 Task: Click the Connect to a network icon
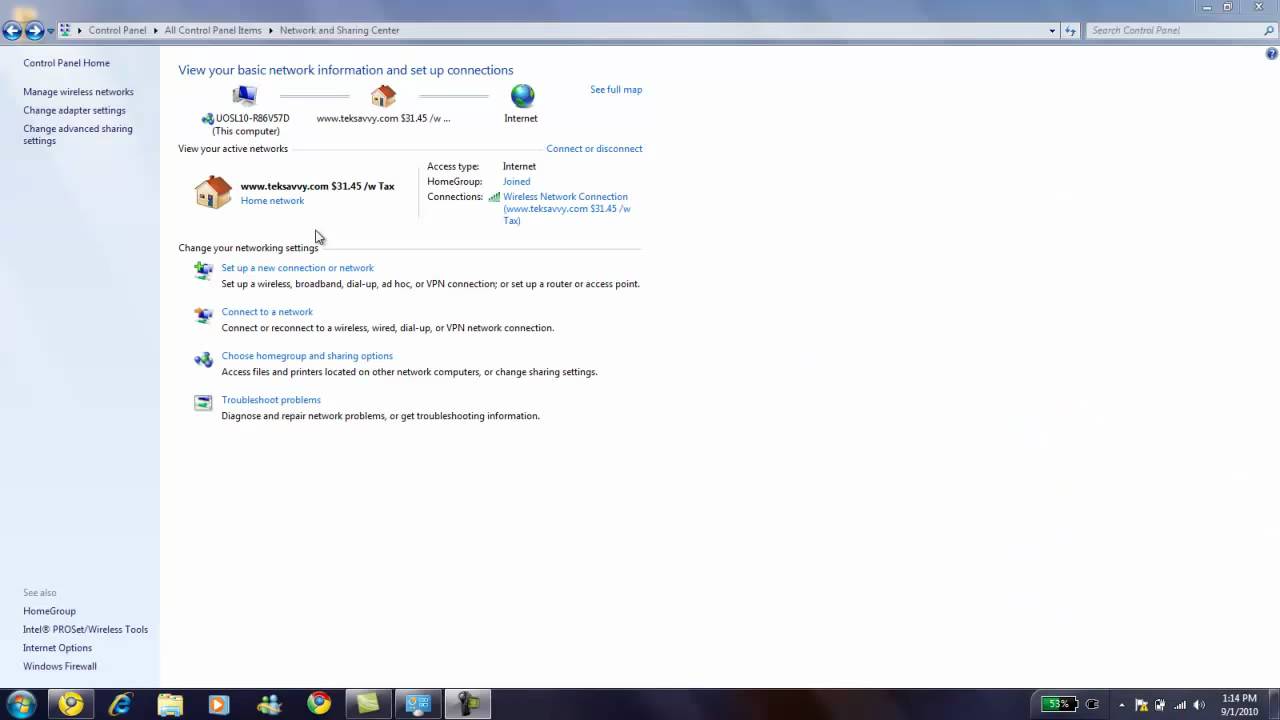click(x=203, y=315)
